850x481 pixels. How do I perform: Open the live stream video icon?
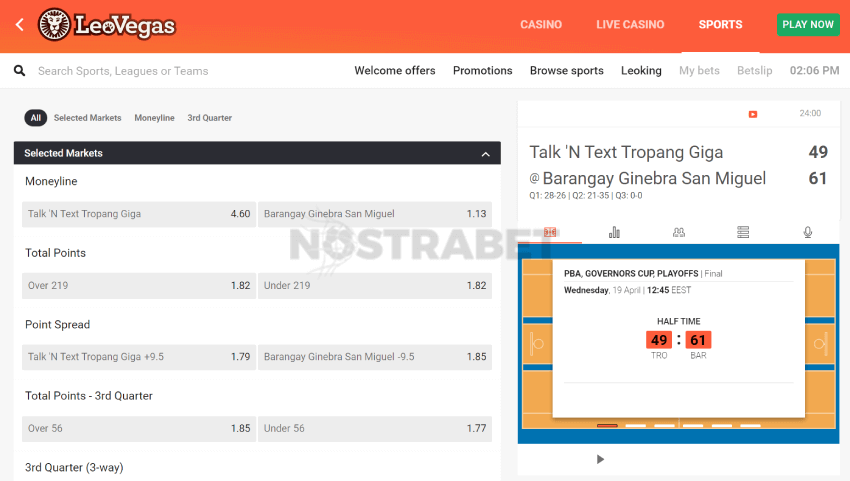coord(753,114)
